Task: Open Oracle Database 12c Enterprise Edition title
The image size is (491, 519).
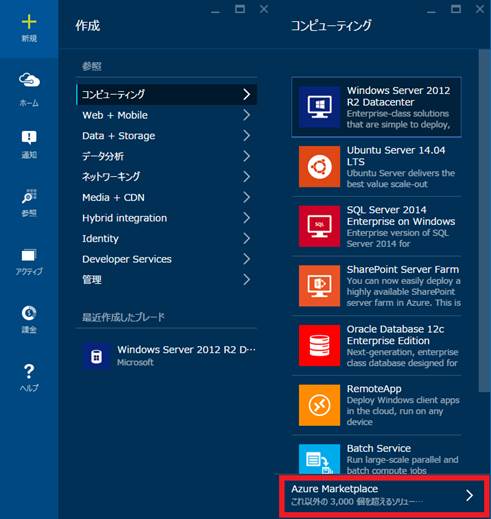Action: (x=395, y=335)
